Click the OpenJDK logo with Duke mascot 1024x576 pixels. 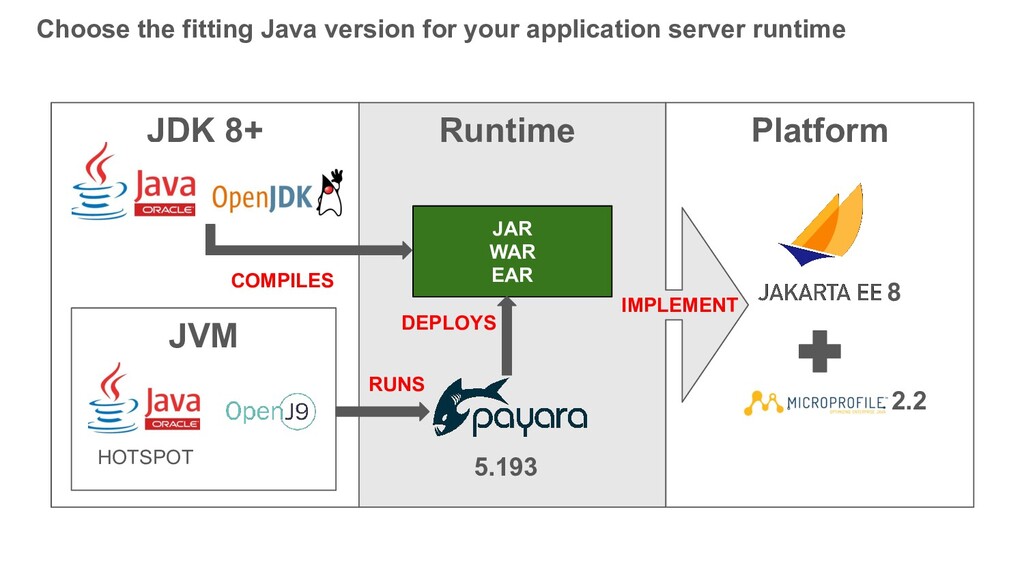click(278, 193)
